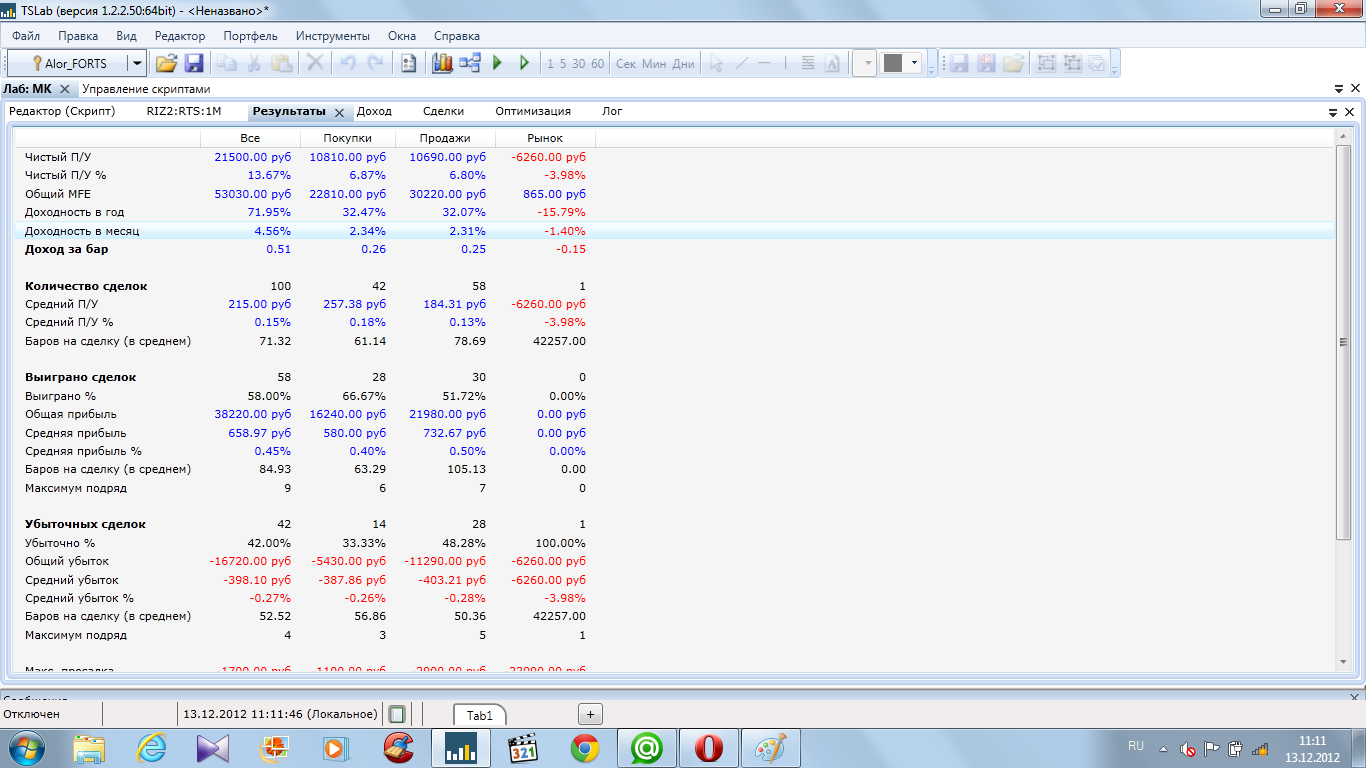
Task: Add a new tab with plus button
Action: pyautogui.click(x=590, y=714)
